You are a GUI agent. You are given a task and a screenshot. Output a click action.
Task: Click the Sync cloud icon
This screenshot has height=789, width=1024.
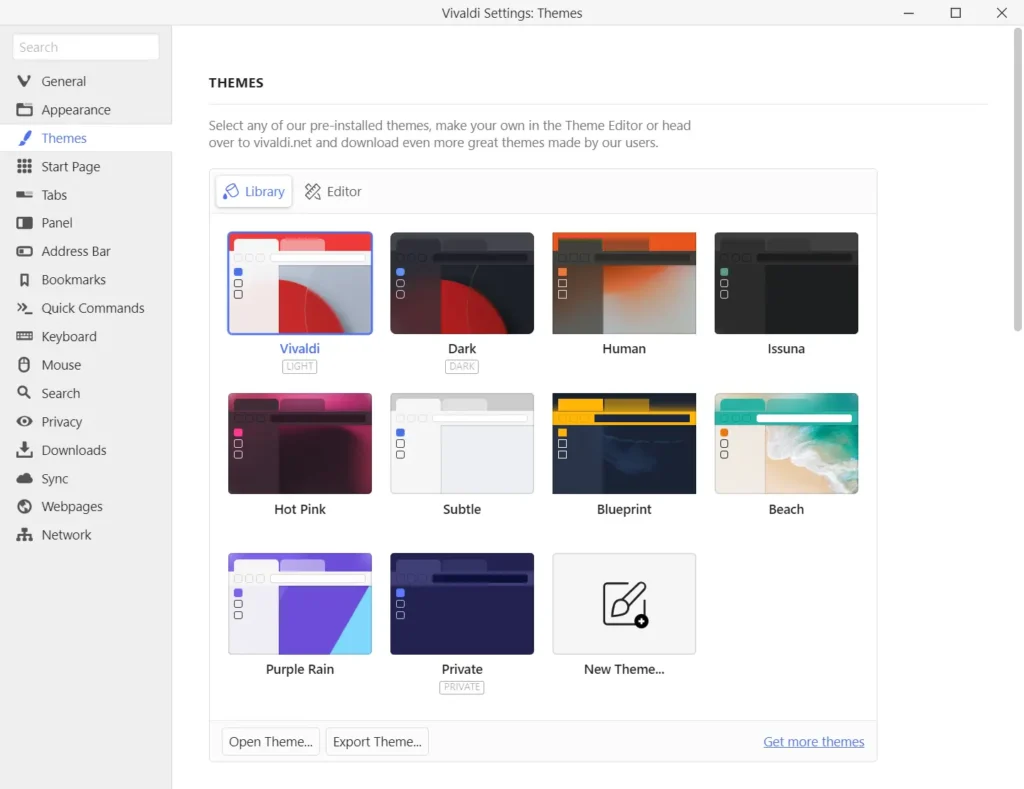24,478
